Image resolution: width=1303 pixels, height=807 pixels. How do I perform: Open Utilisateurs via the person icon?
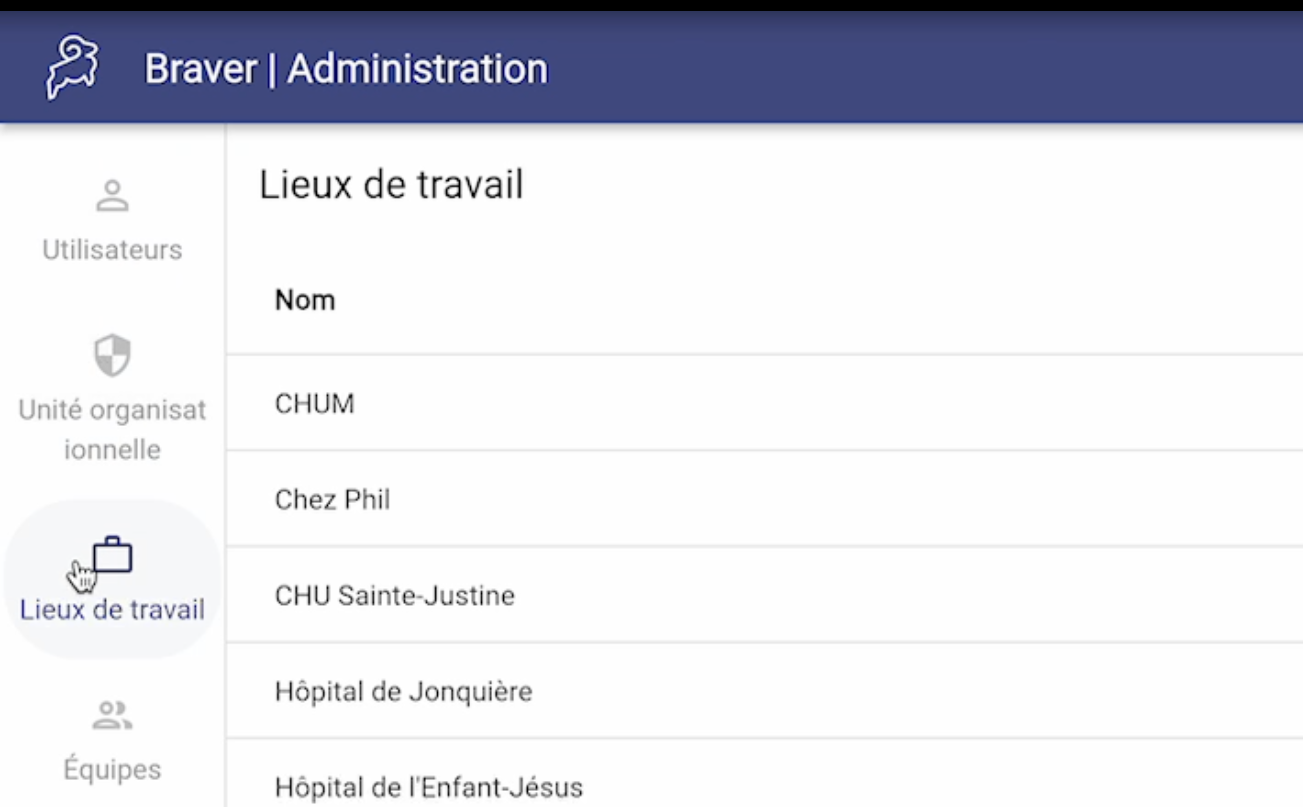112,196
